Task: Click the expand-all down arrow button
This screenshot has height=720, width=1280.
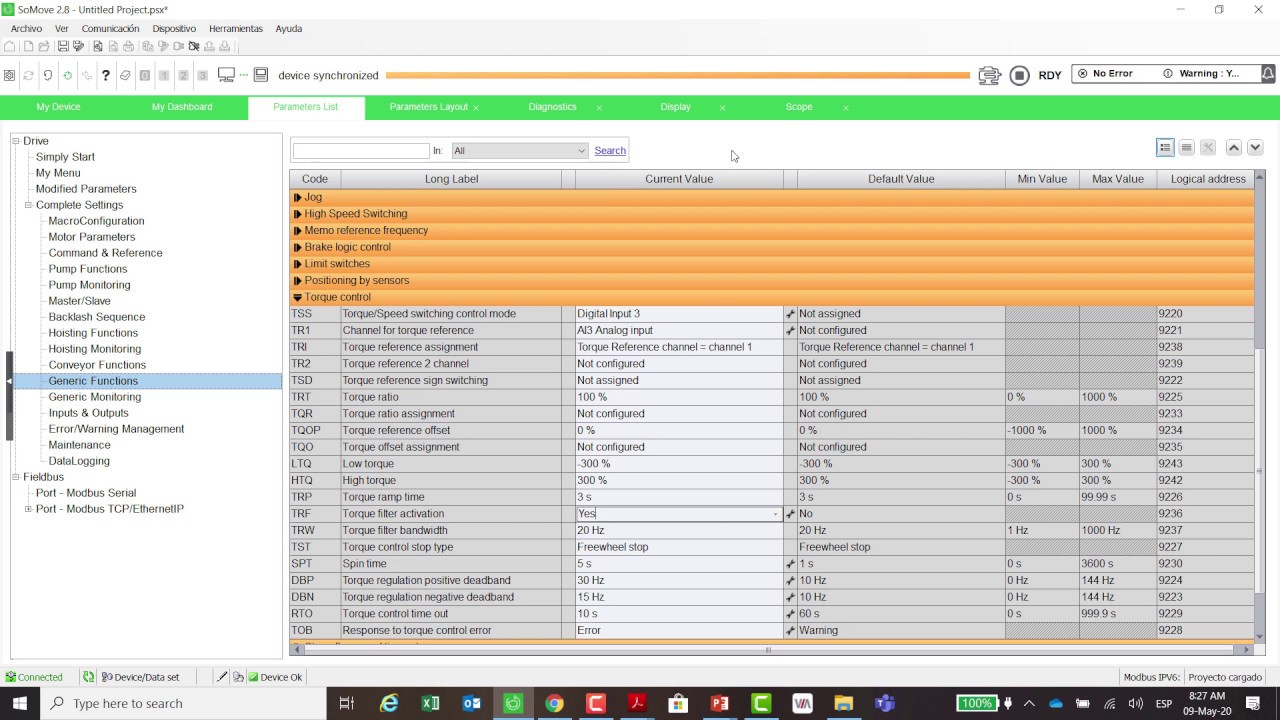Action: (1255, 148)
